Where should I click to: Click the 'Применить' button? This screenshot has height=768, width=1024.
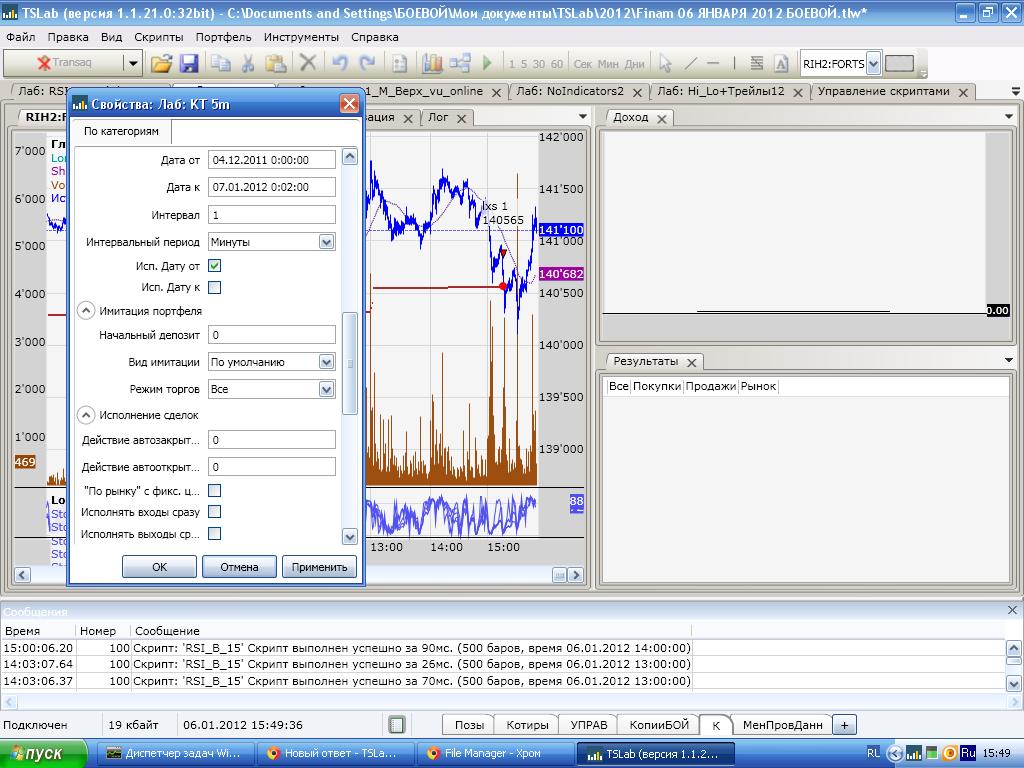pyautogui.click(x=319, y=567)
